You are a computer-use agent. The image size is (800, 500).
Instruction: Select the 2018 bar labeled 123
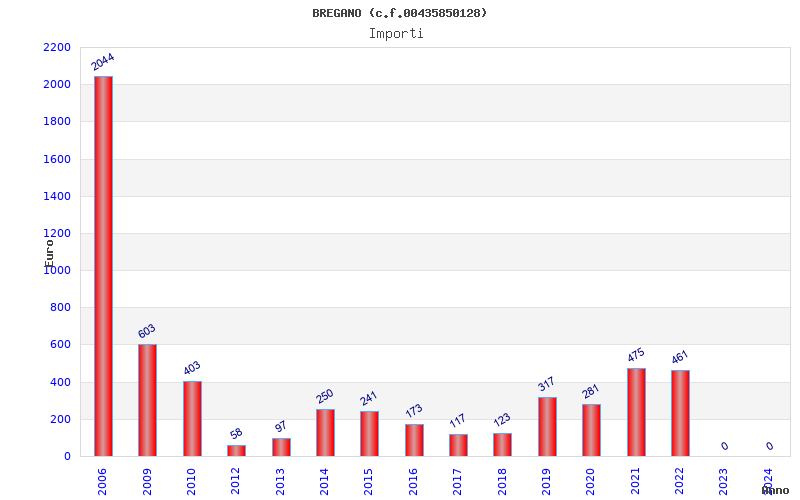point(503,445)
